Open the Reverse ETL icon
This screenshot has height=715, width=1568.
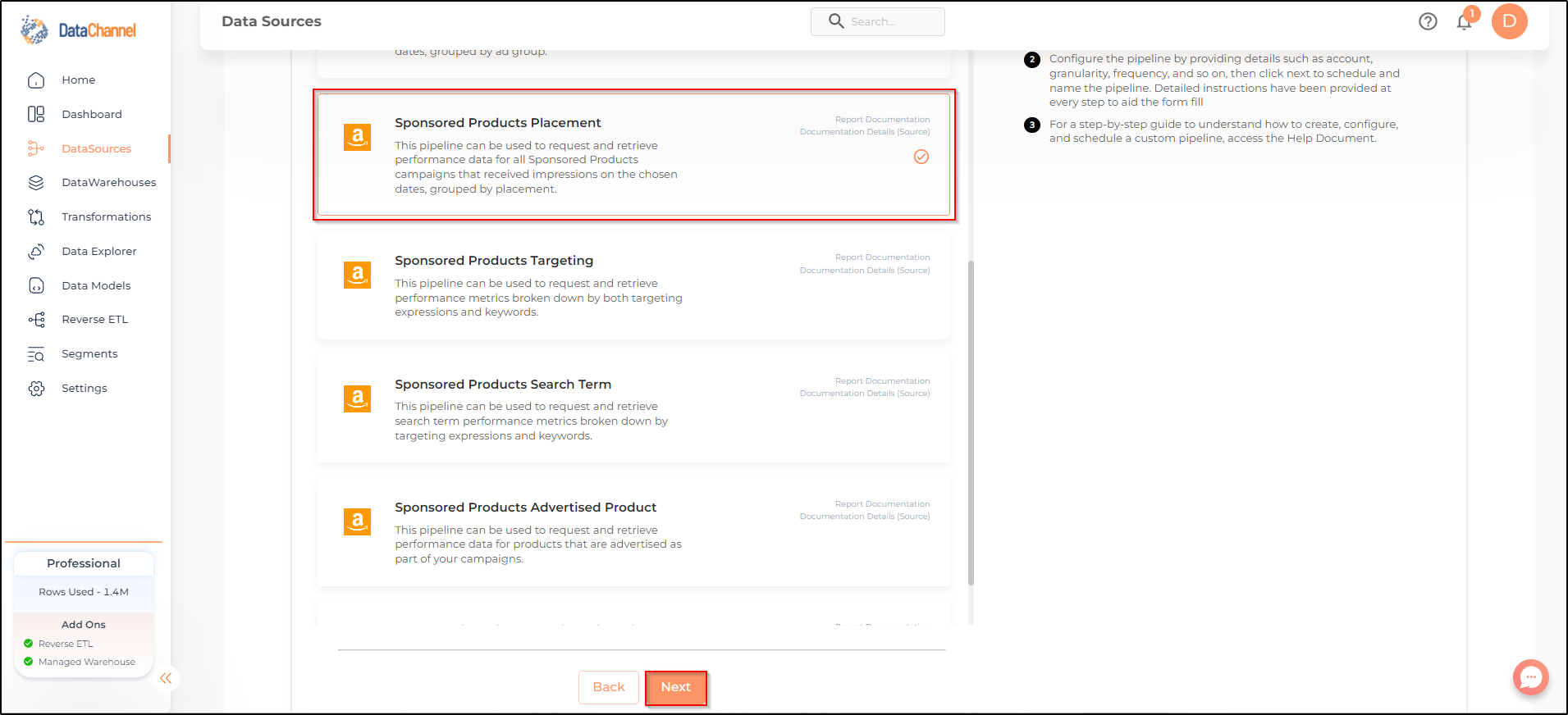pyautogui.click(x=36, y=320)
